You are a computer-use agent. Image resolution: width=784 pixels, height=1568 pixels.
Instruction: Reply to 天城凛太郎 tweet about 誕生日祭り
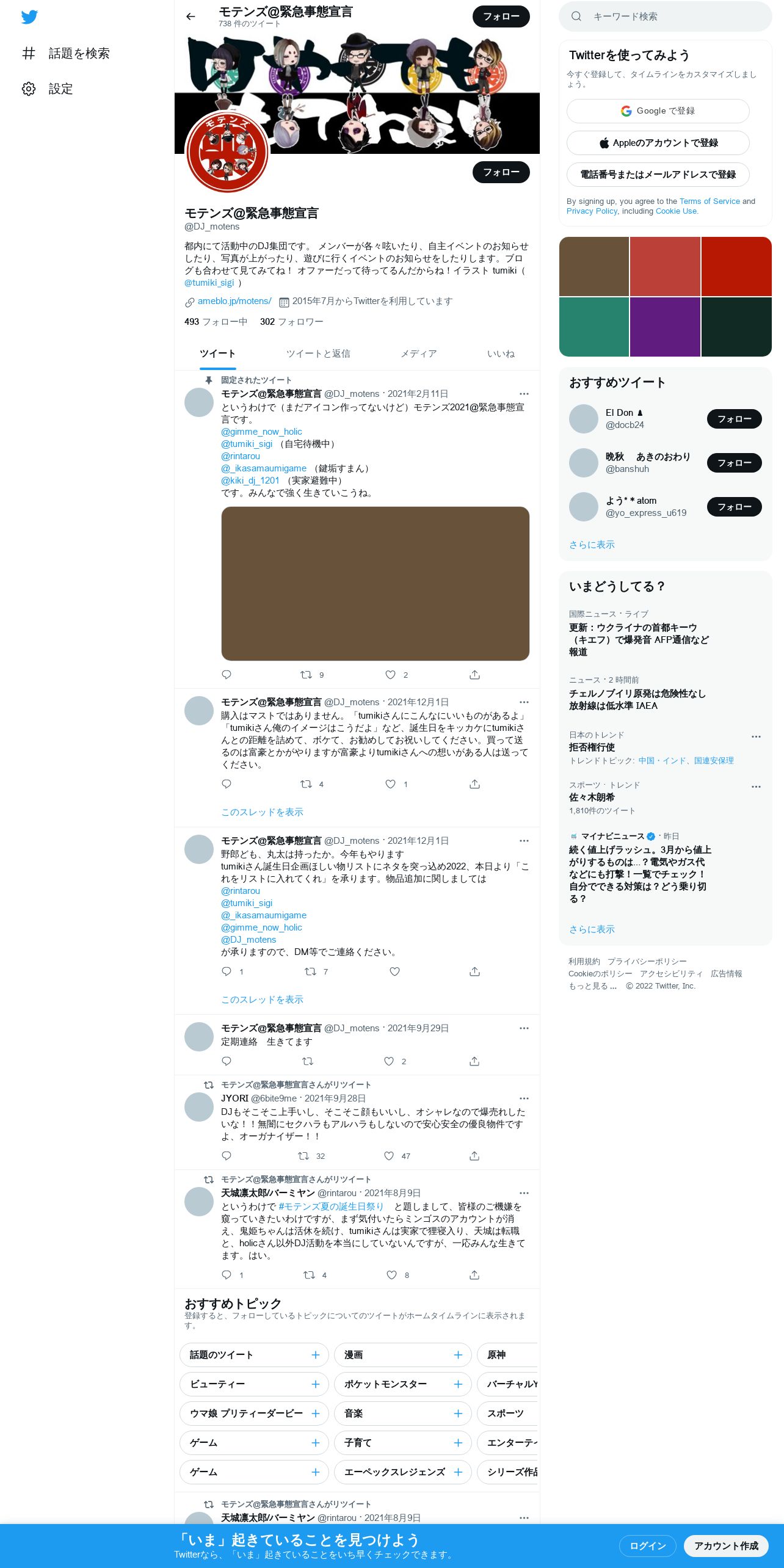[227, 1275]
